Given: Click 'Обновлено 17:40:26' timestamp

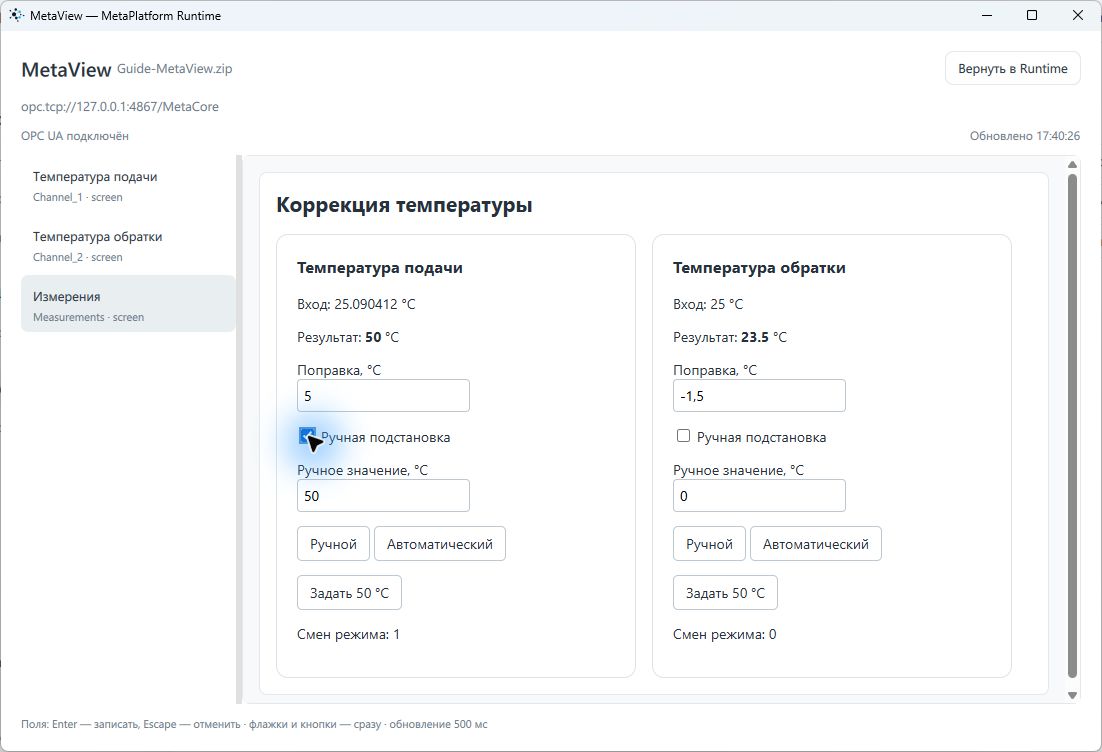Looking at the screenshot, I should 1025,136.
